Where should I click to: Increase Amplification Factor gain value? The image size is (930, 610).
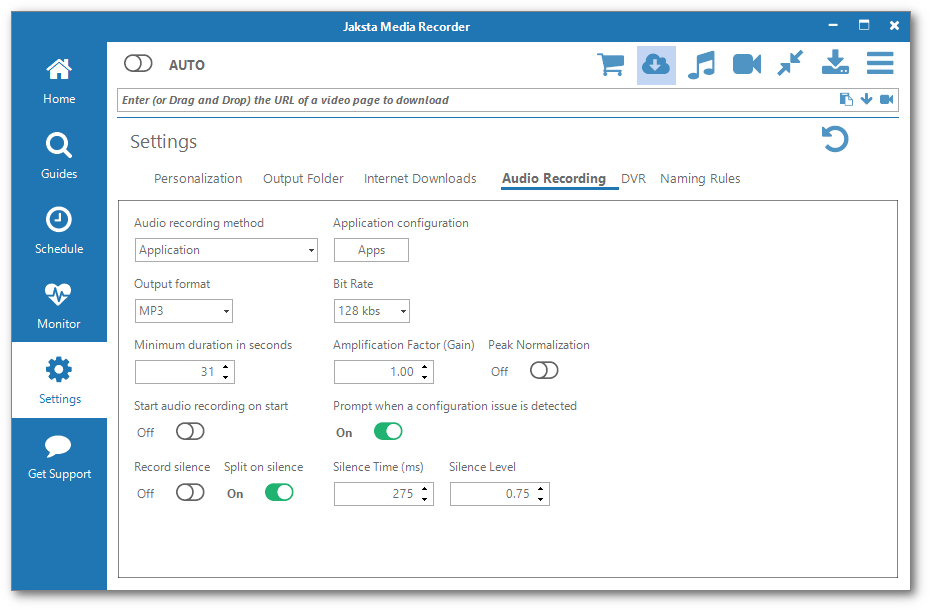click(x=425, y=367)
